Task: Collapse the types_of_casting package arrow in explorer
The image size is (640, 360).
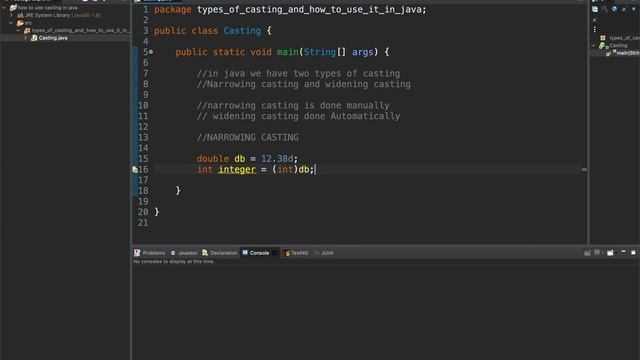Action: click(x=18, y=30)
